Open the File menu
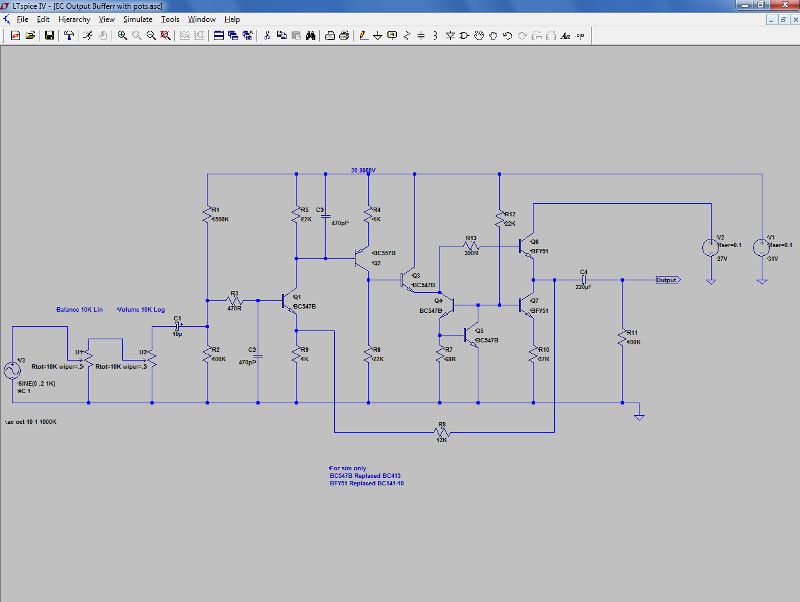 22,19
